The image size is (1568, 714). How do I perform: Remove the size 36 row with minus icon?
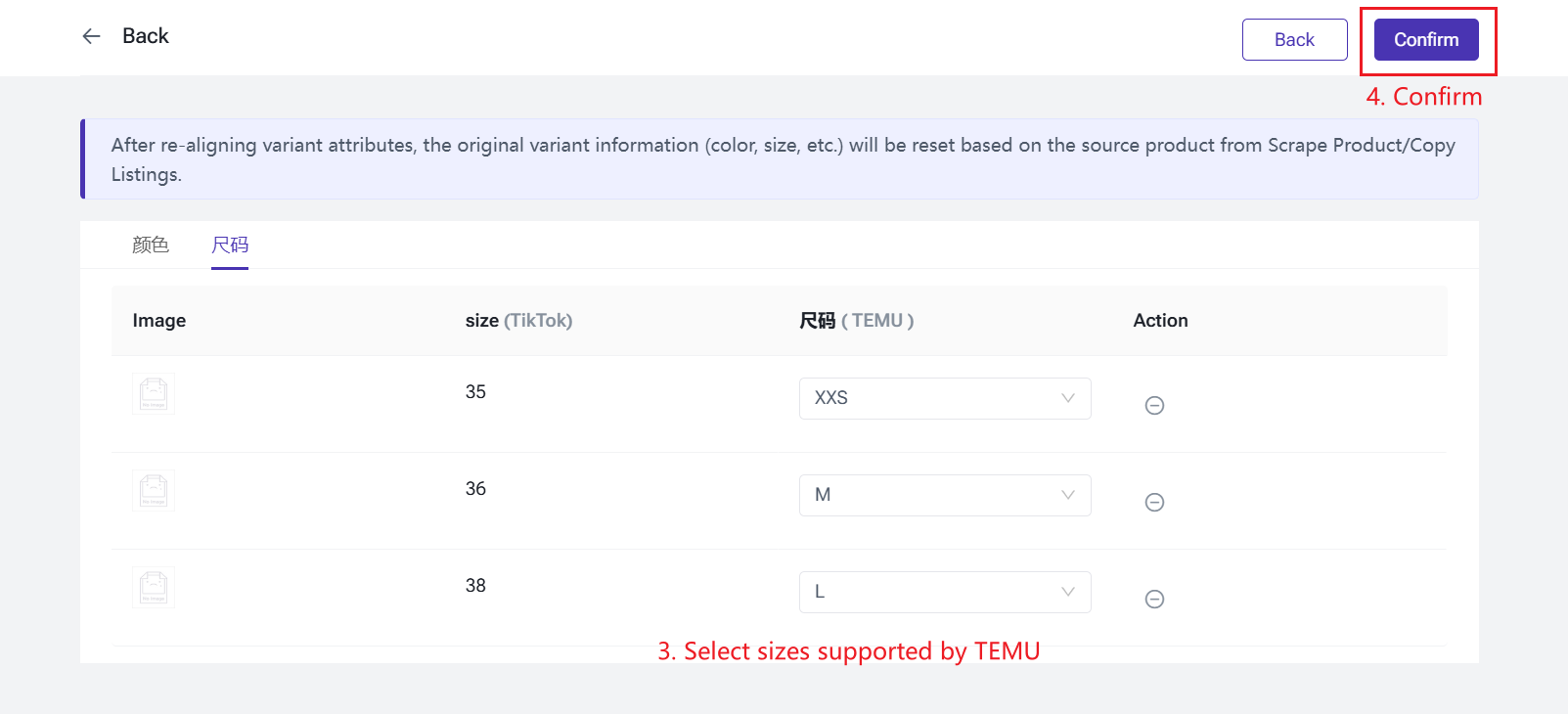tap(1154, 502)
